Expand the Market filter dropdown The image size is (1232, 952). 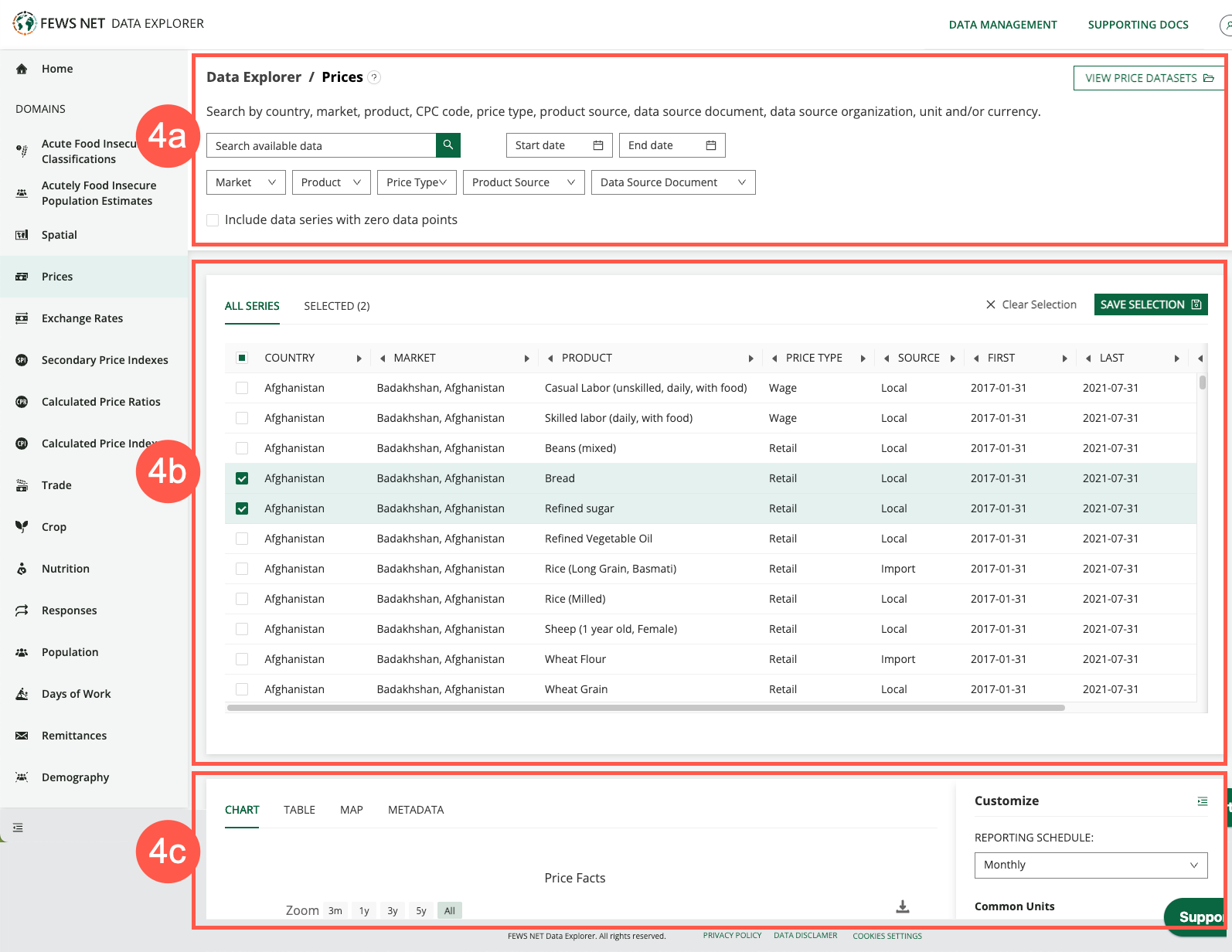coord(246,182)
